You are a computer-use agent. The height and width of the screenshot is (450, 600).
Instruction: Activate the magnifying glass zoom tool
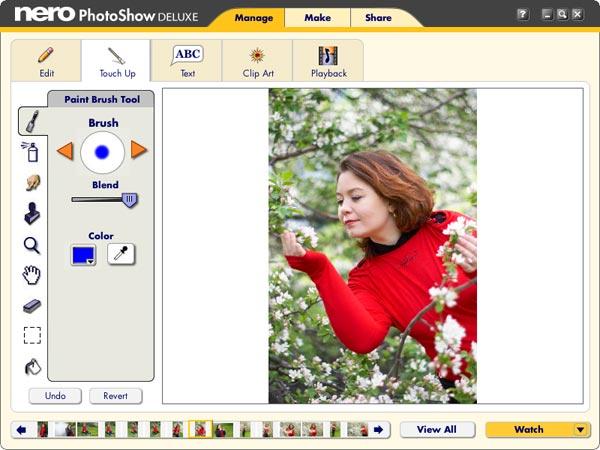[32, 245]
